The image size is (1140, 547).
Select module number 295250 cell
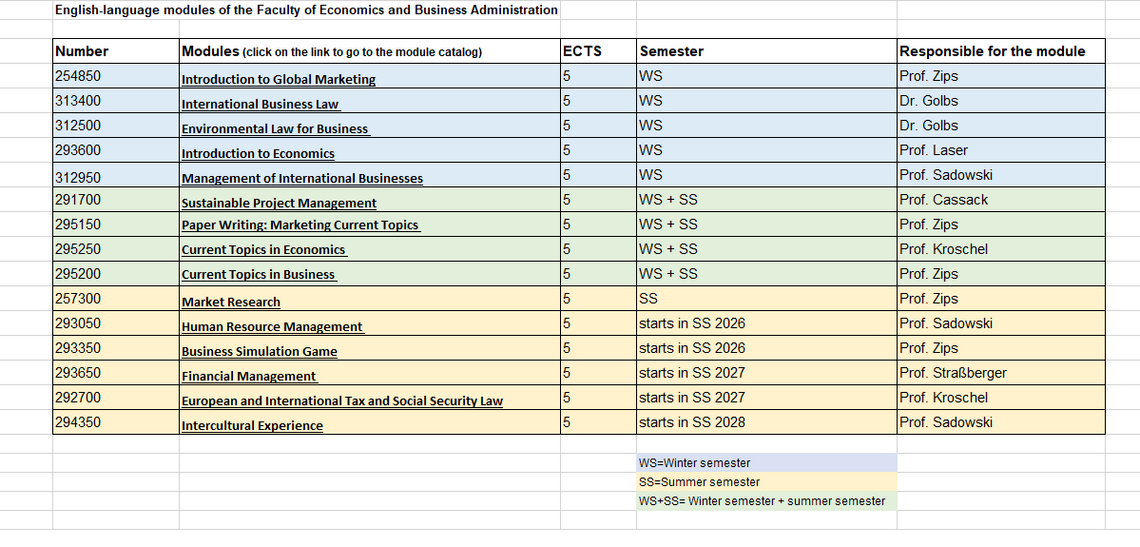(116, 249)
